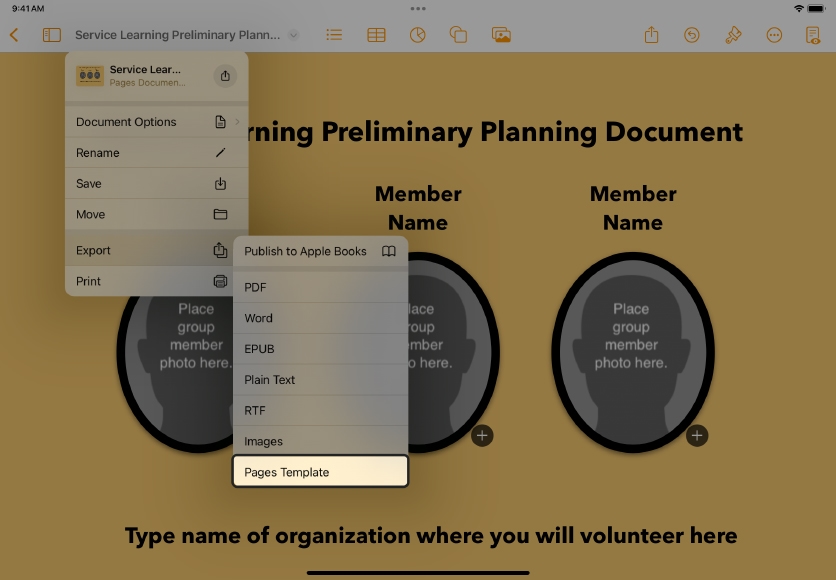Expand the document title dropdown chevron

pos(293,35)
